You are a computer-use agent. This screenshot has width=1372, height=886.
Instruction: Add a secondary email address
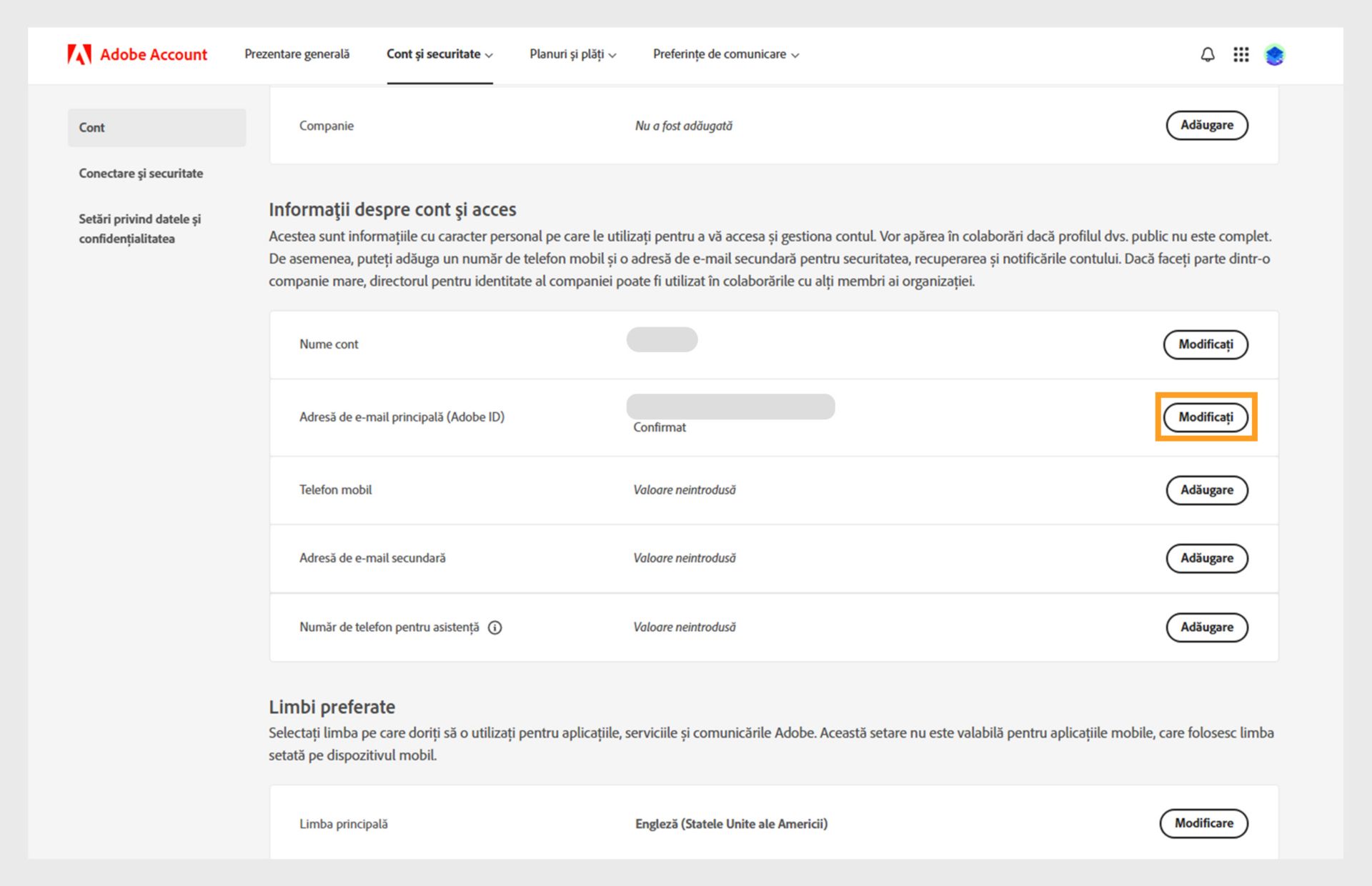pos(1206,558)
